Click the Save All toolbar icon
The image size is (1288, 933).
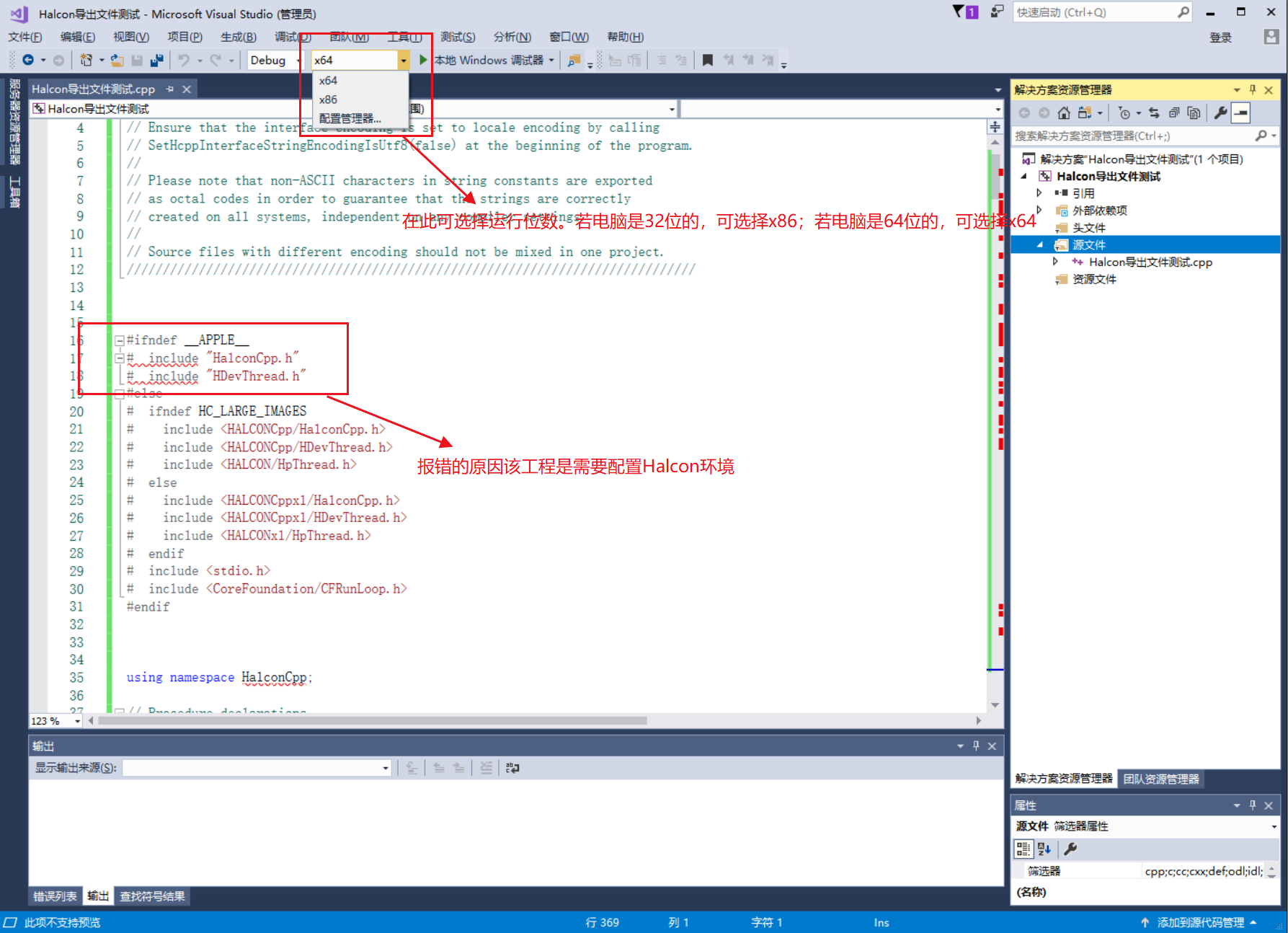coord(156,61)
